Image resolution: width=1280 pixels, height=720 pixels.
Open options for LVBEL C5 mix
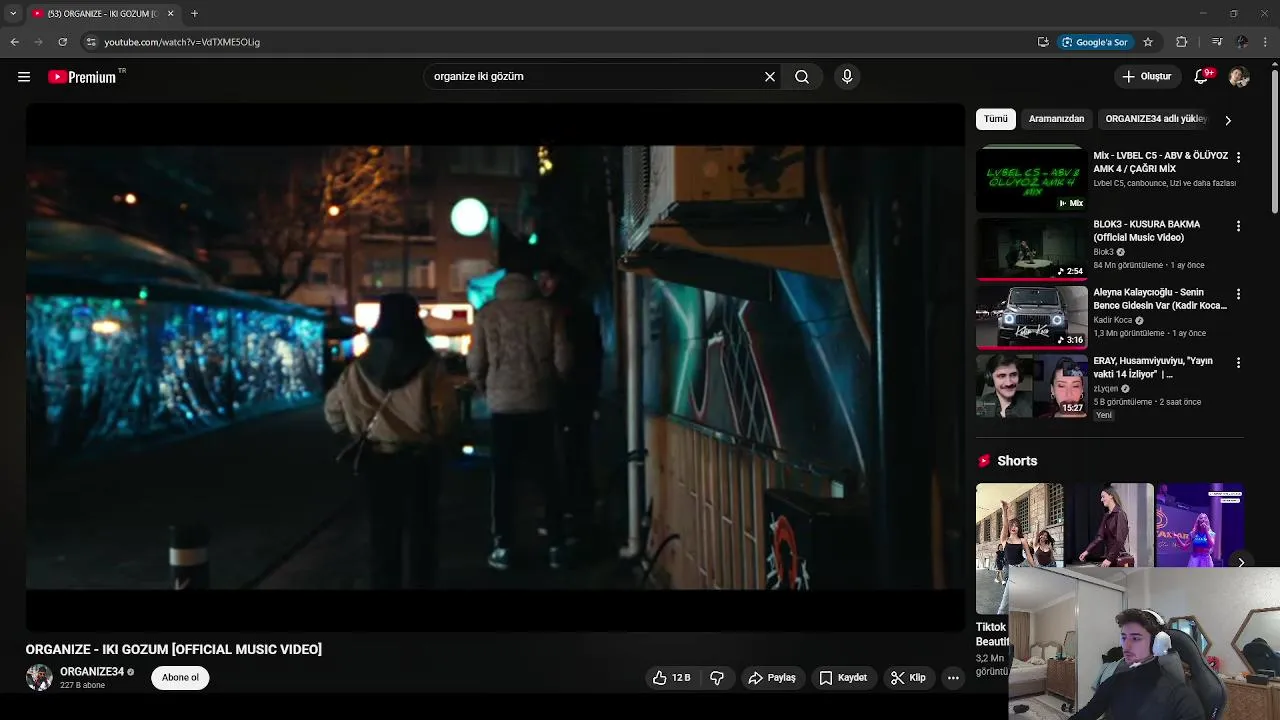1238,158
